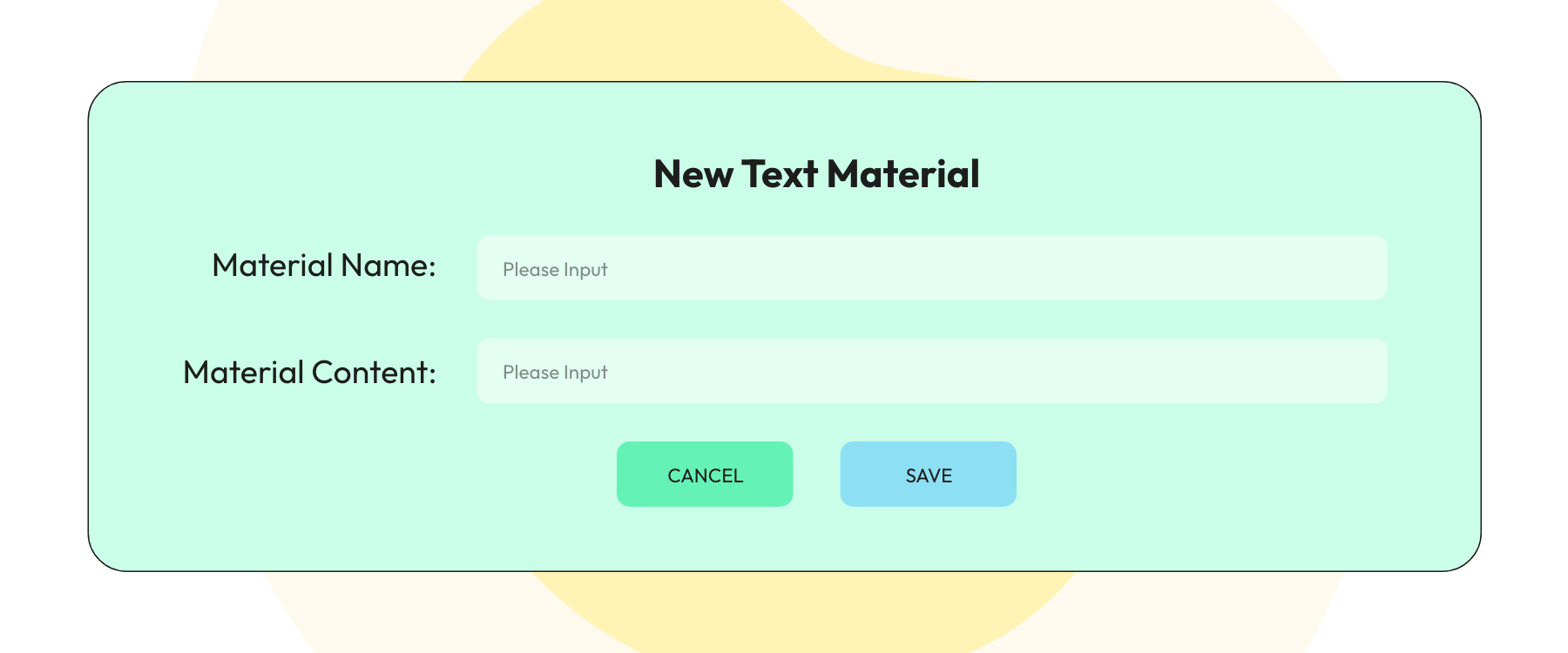Select the Please Input box next to Material Content
Viewport: 1568px width, 653px height.
(x=932, y=371)
